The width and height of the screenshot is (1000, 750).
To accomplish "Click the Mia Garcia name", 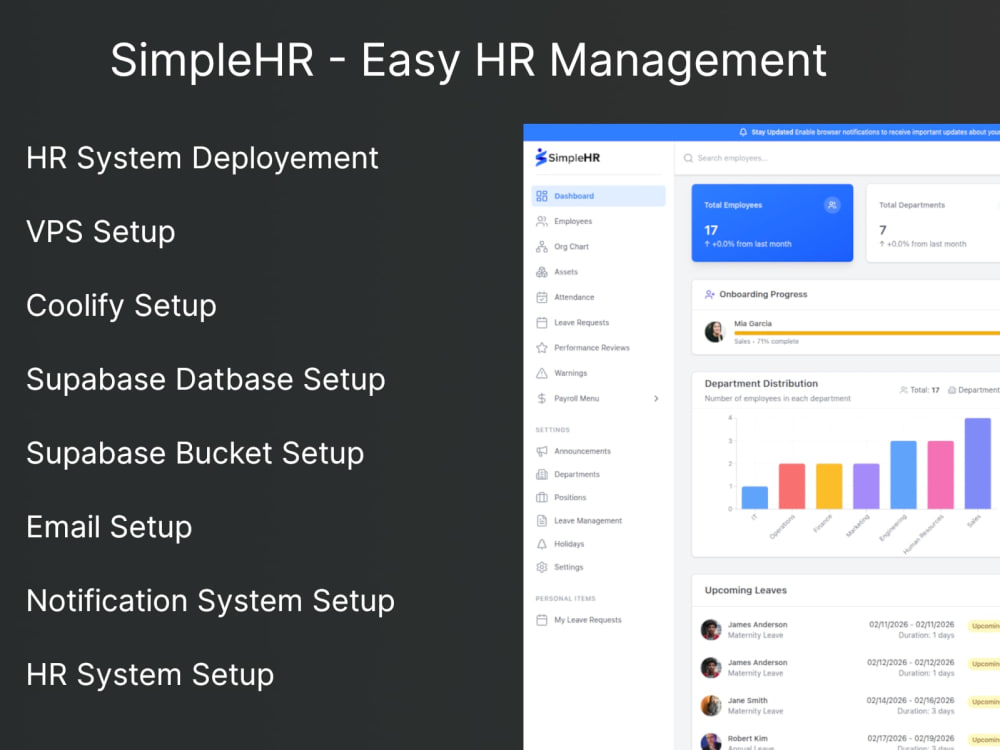I will coord(753,323).
